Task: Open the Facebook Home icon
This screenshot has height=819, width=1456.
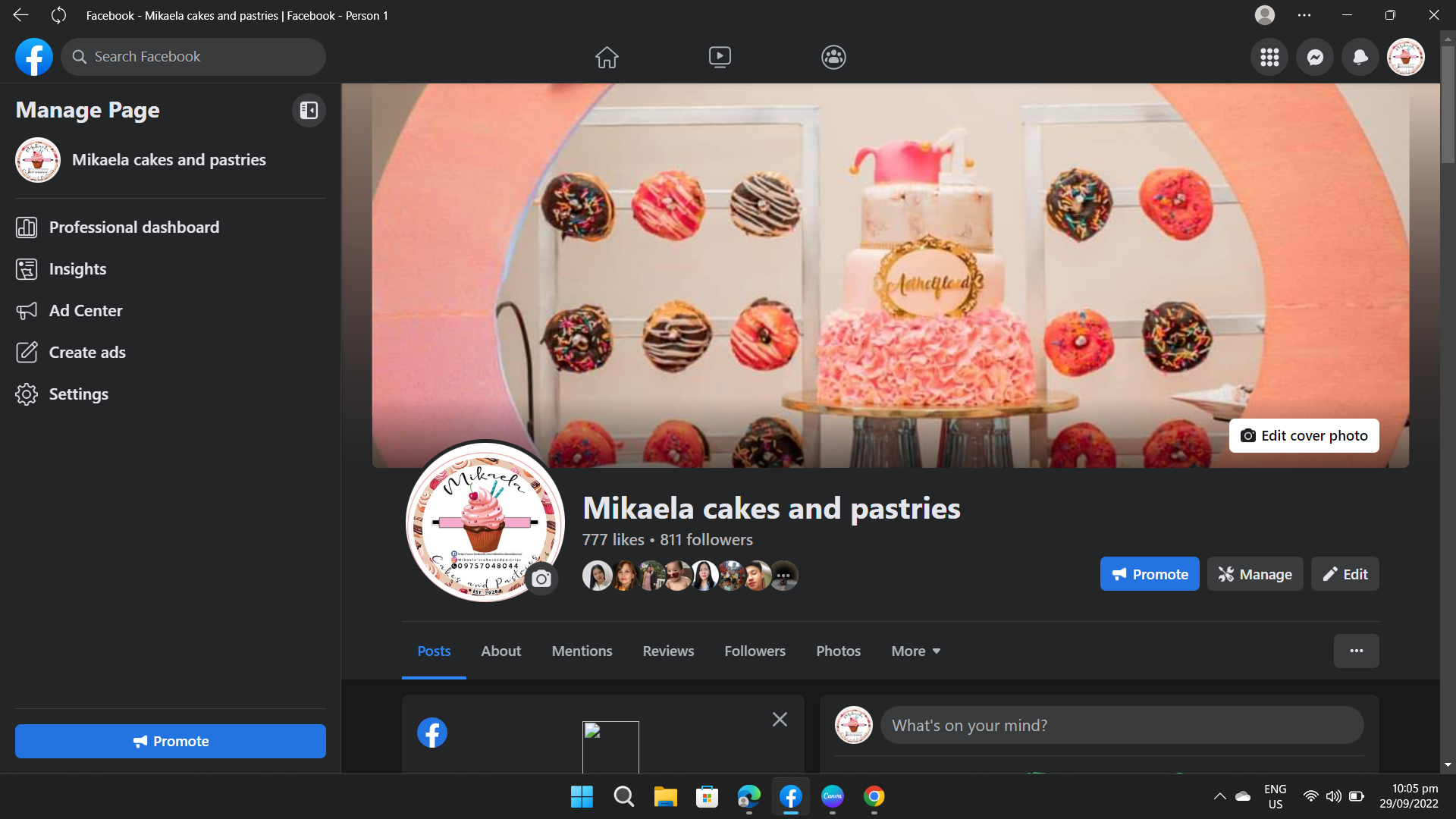Action: [607, 57]
